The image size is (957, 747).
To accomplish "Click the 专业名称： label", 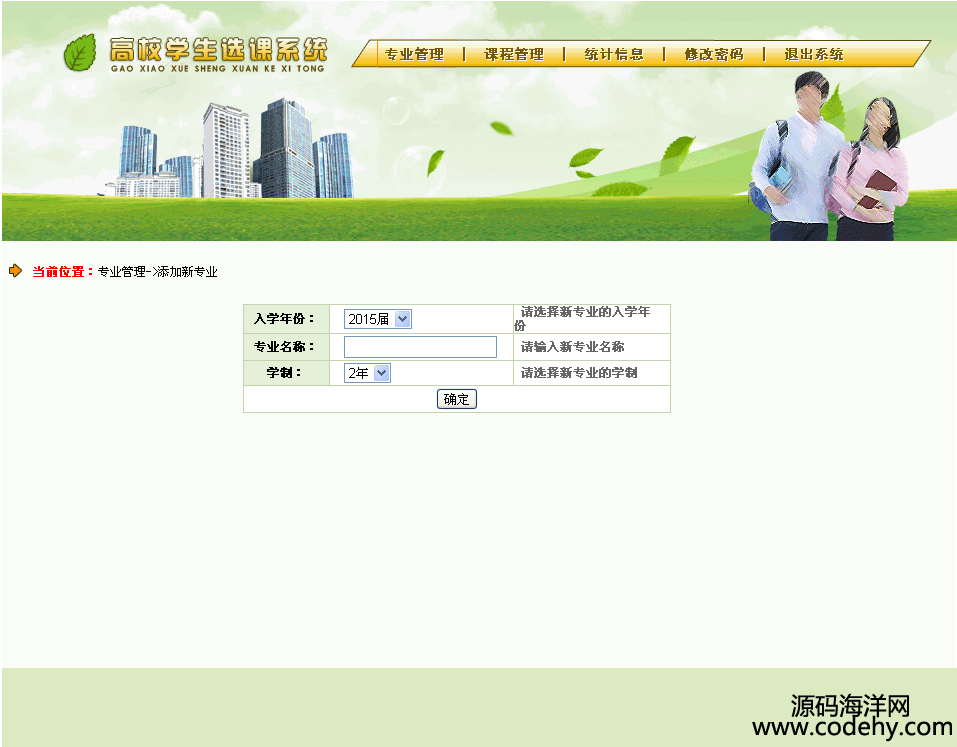I will pos(284,347).
